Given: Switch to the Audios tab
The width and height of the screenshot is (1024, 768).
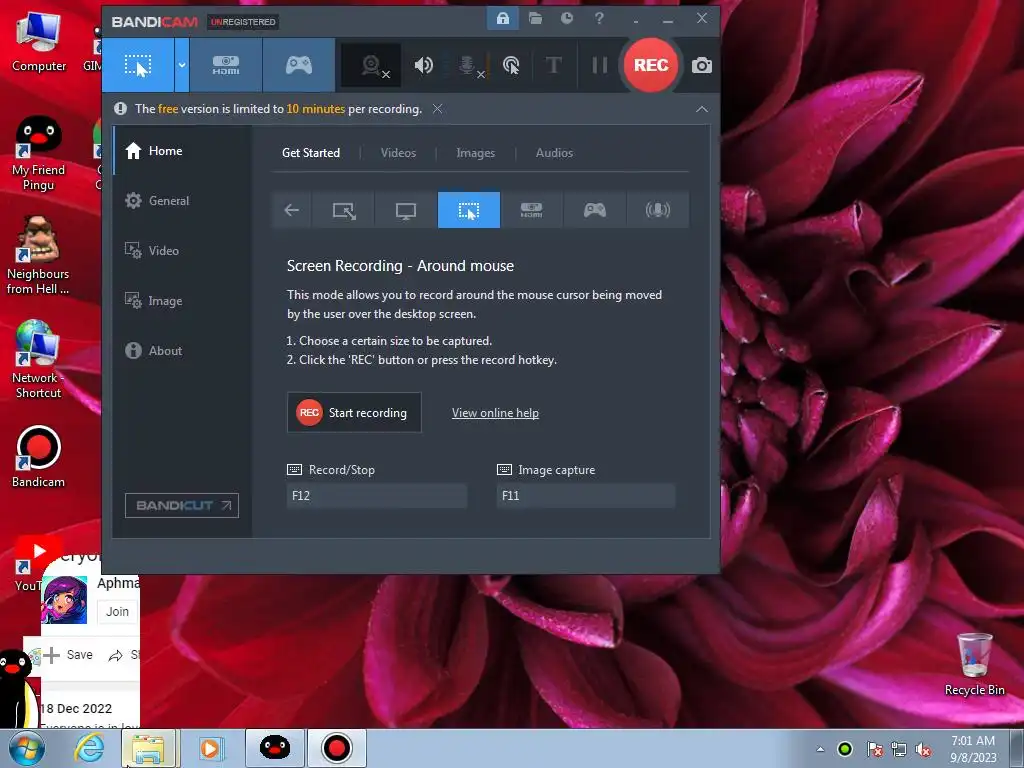Looking at the screenshot, I should tap(554, 153).
